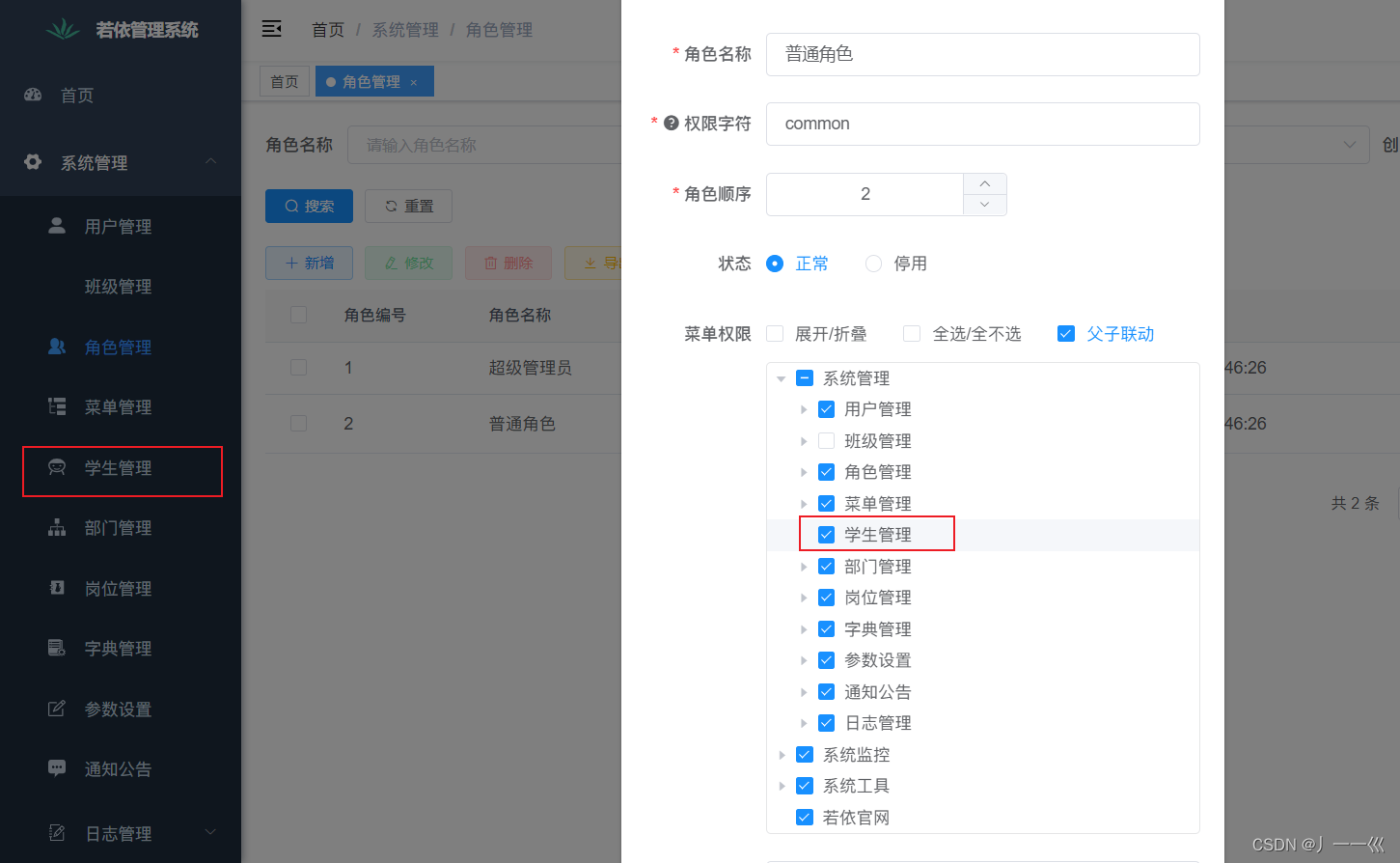Expand the 系统监控 tree node arrow
This screenshot has height=863, width=1400.
pyautogui.click(x=782, y=755)
